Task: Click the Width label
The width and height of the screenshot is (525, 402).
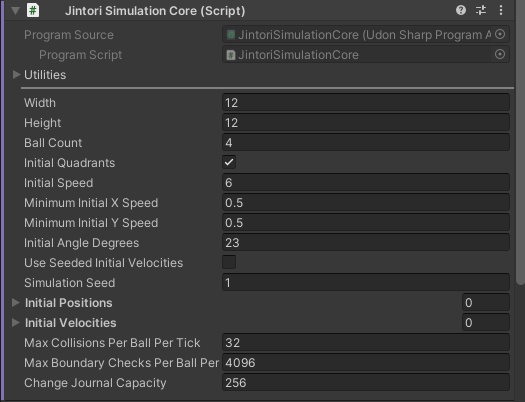Action: [x=40, y=103]
